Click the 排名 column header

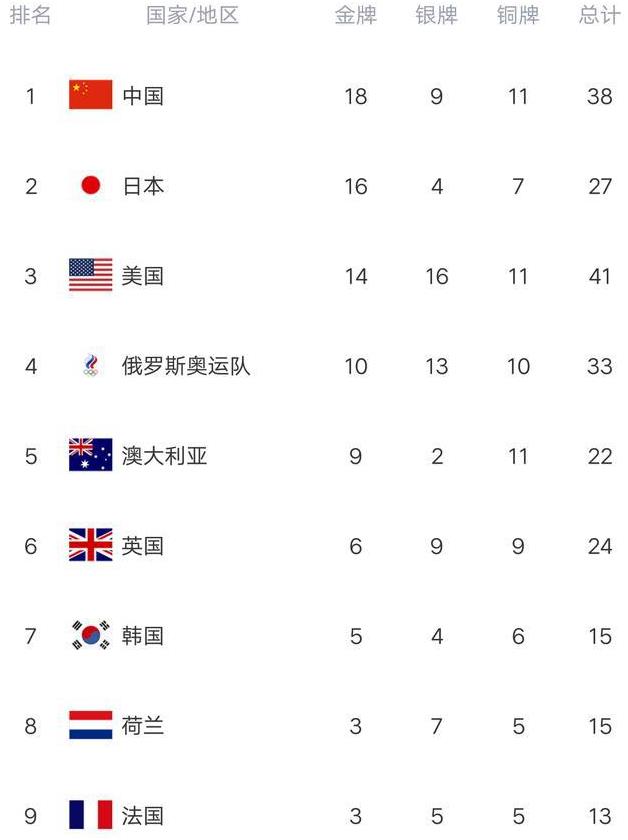point(30,16)
